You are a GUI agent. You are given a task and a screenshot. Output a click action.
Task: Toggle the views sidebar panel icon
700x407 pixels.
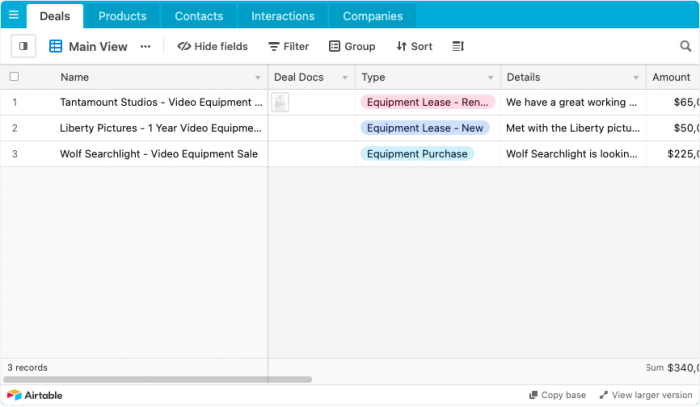coord(23,46)
